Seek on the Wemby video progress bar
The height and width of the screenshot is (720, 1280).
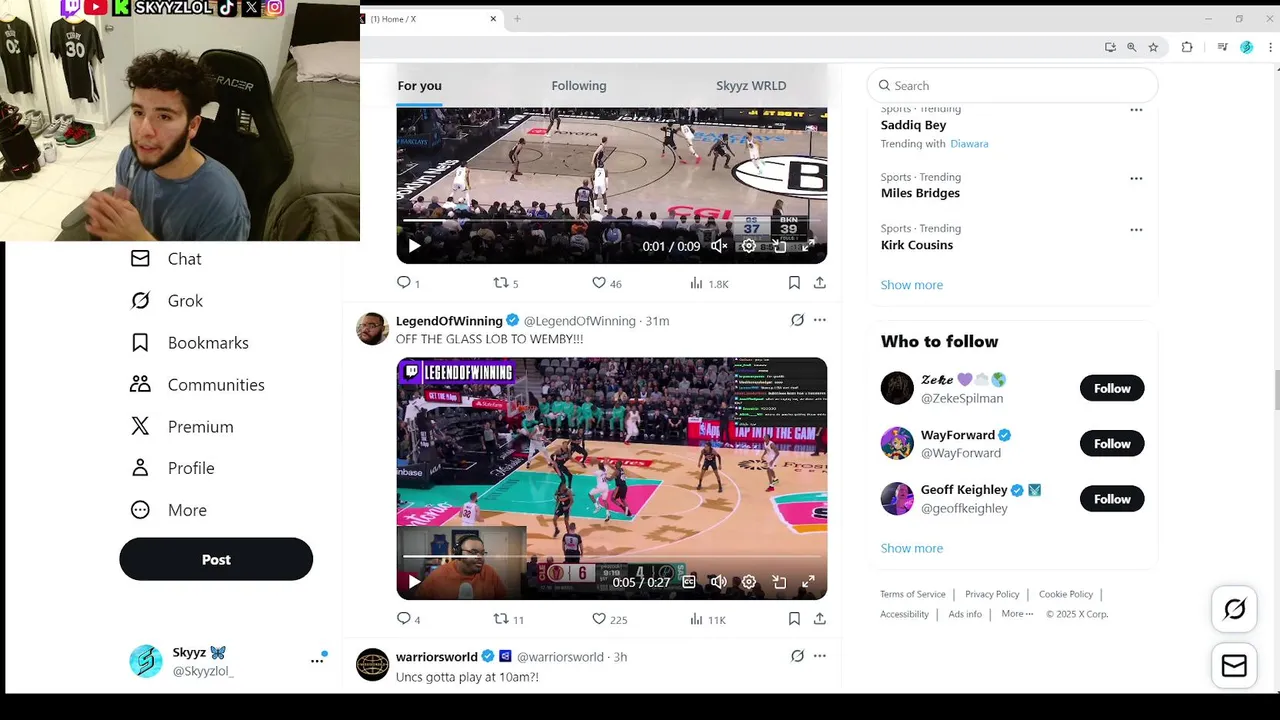click(612, 557)
